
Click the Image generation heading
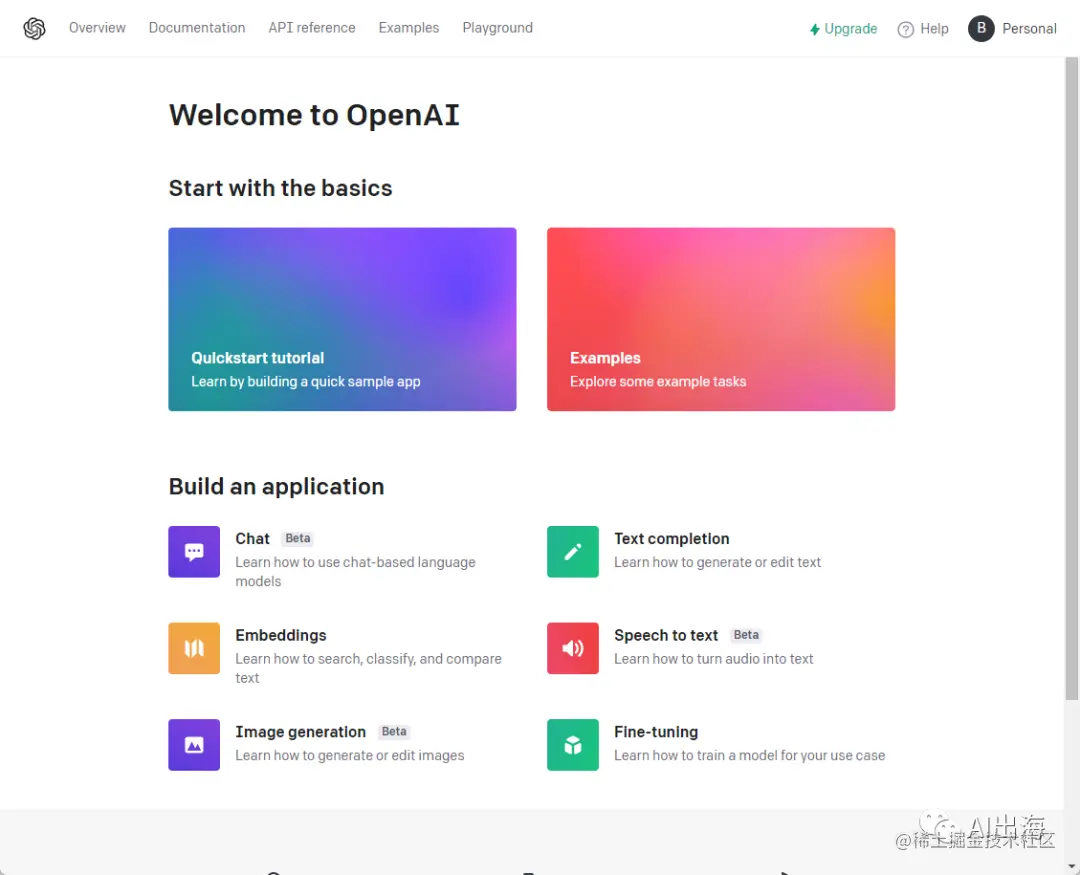click(300, 732)
